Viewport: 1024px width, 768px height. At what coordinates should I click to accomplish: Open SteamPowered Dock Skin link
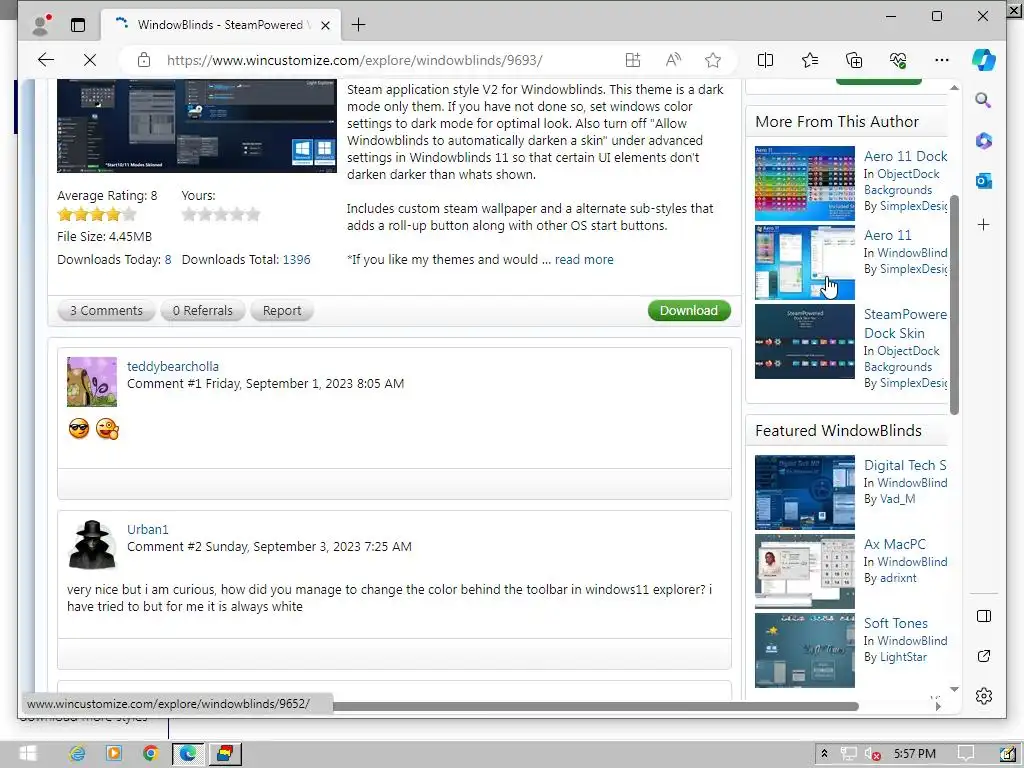coord(905,323)
